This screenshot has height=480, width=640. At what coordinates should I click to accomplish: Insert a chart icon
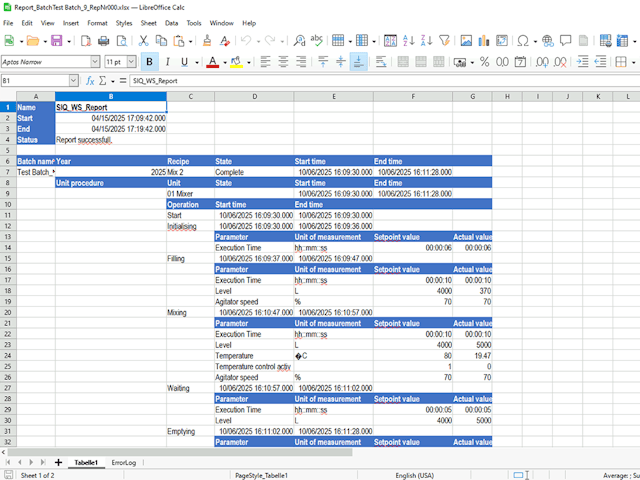click(x=484, y=40)
